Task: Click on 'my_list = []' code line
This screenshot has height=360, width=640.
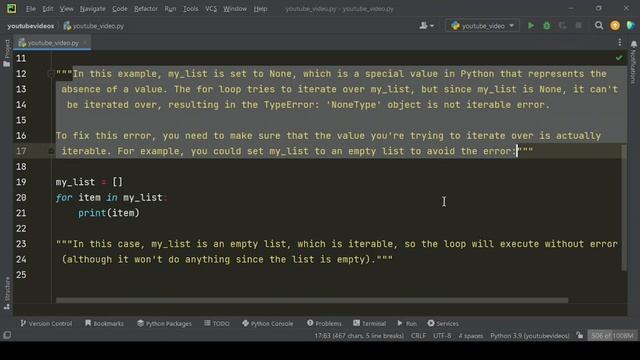Action: click(89, 182)
